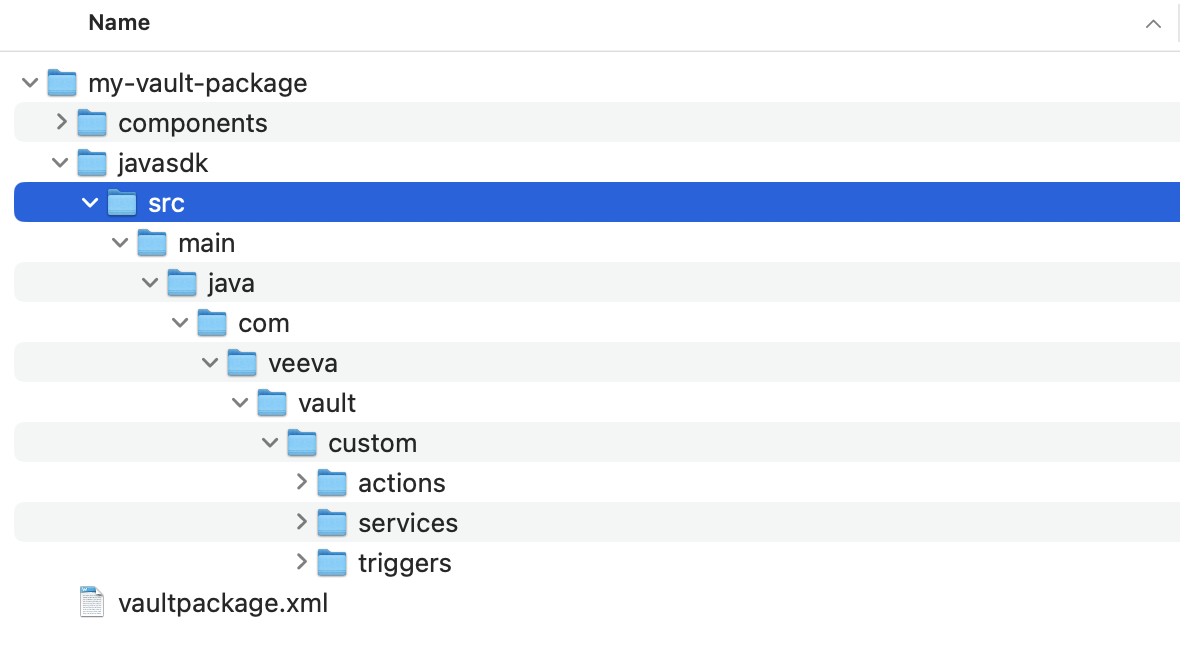This screenshot has width=1180, height=648.
Task: Expand the components folder
Action: 60,122
